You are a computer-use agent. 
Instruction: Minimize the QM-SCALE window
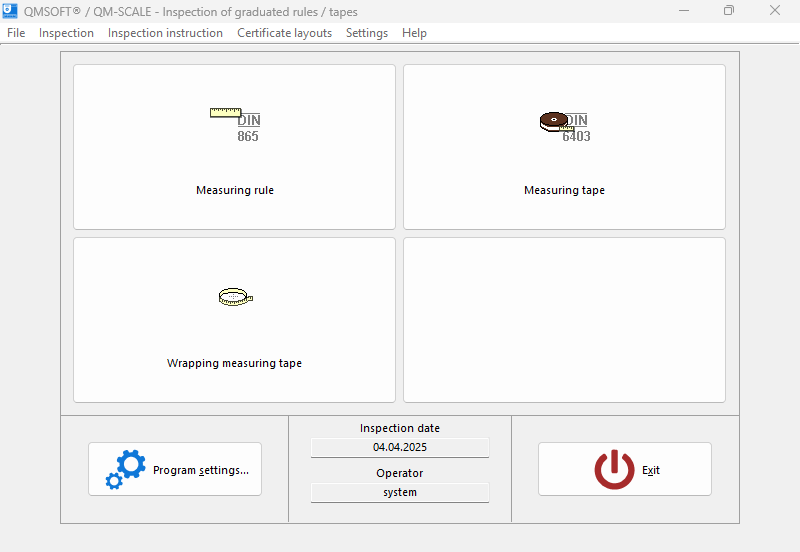pyautogui.click(x=684, y=11)
